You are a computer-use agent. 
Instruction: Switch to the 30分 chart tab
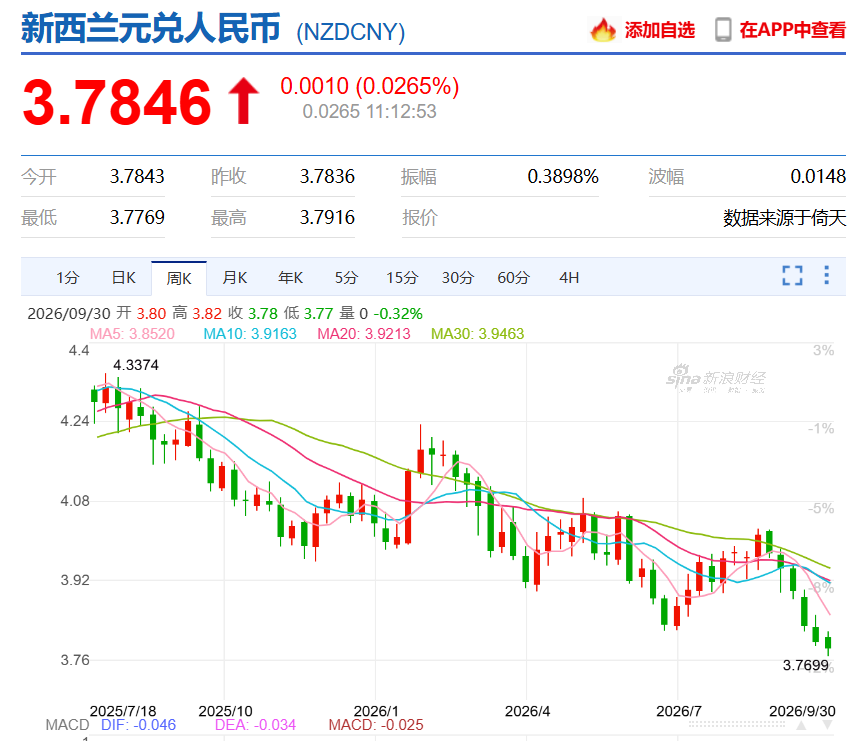pyautogui.click(x=458, y=278)
